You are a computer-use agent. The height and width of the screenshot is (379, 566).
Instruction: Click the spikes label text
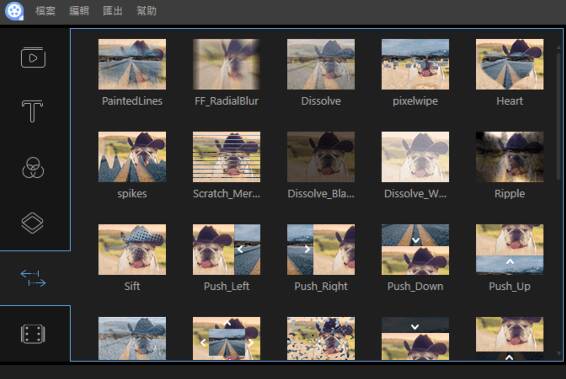(x=132, y=194)
